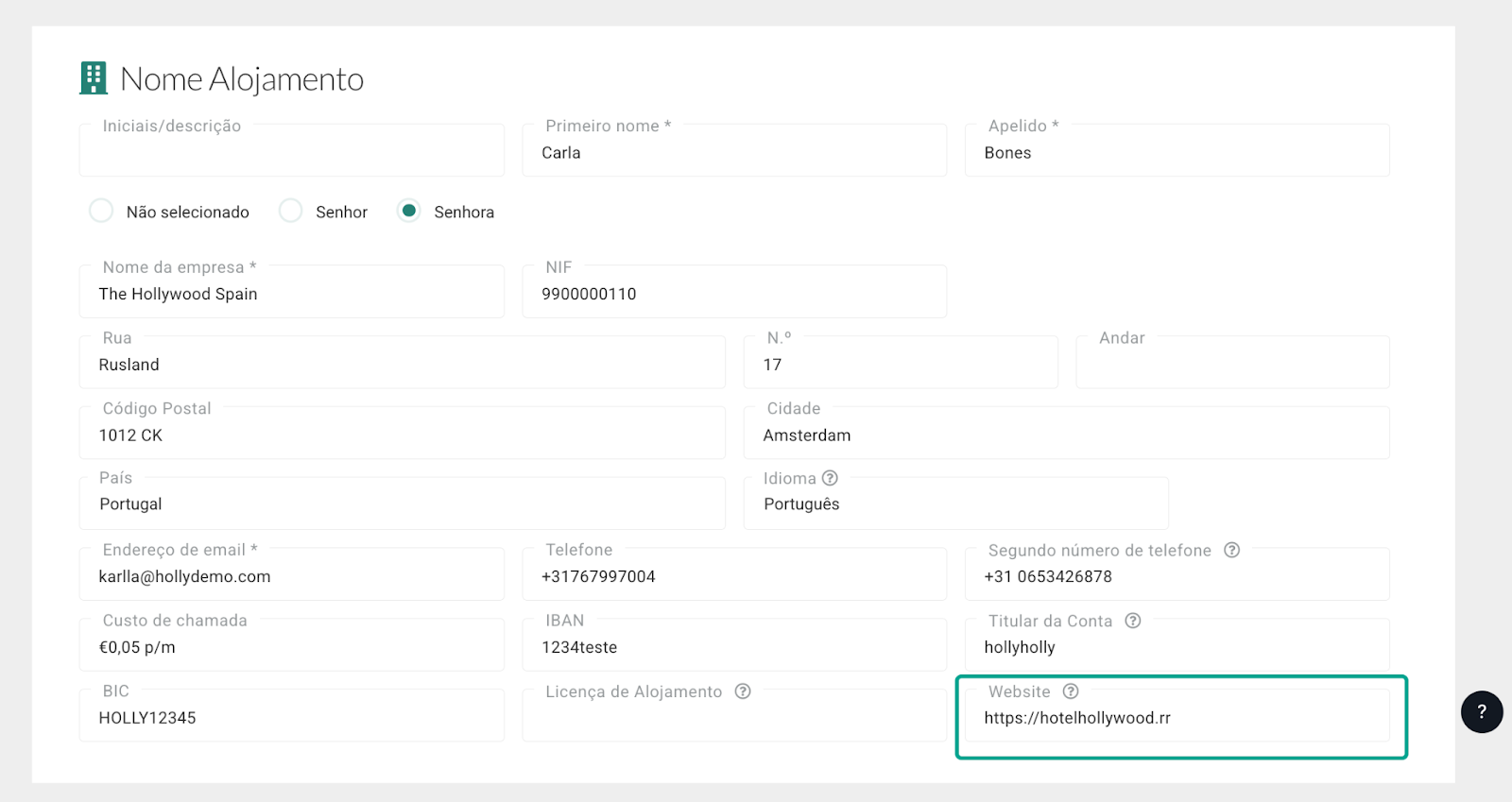
Task: Show the Titular da Conta help tooltip
Action: [1133, 621]
